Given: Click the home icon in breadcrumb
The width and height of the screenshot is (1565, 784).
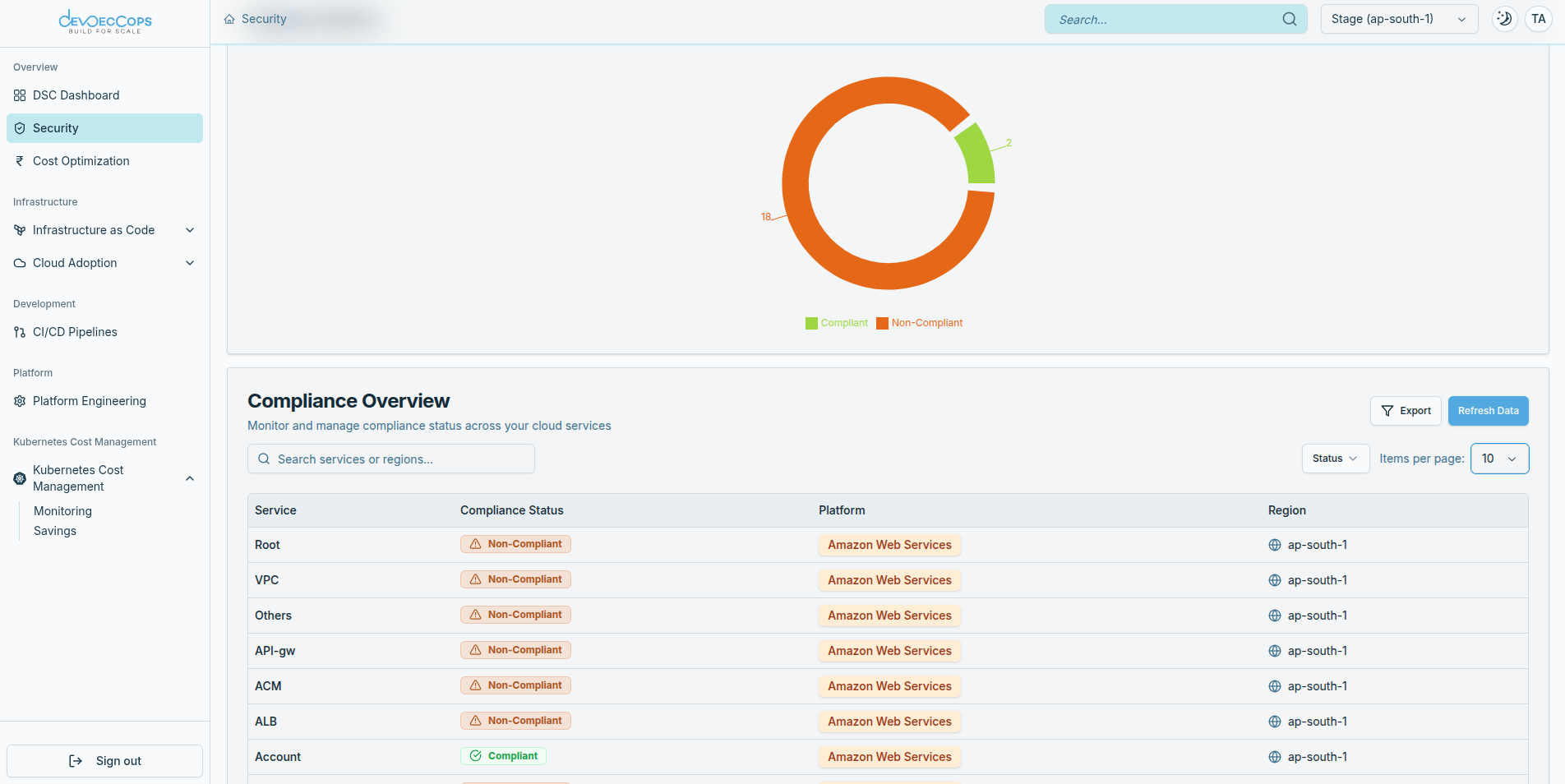Looking at the screenshot, I should click(x=229, y=19).
